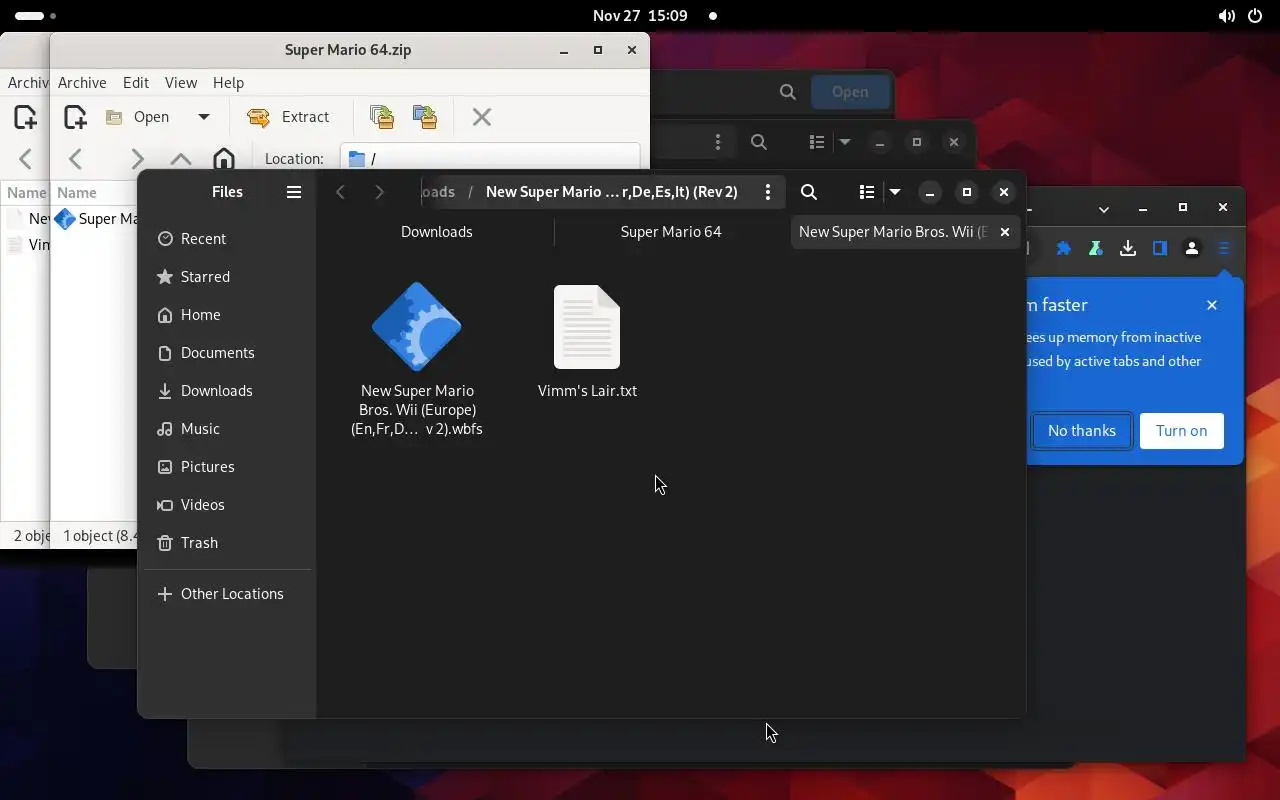Open Videos in Files sidebar
The image size is (1280, 800).
tap(227, 505)
